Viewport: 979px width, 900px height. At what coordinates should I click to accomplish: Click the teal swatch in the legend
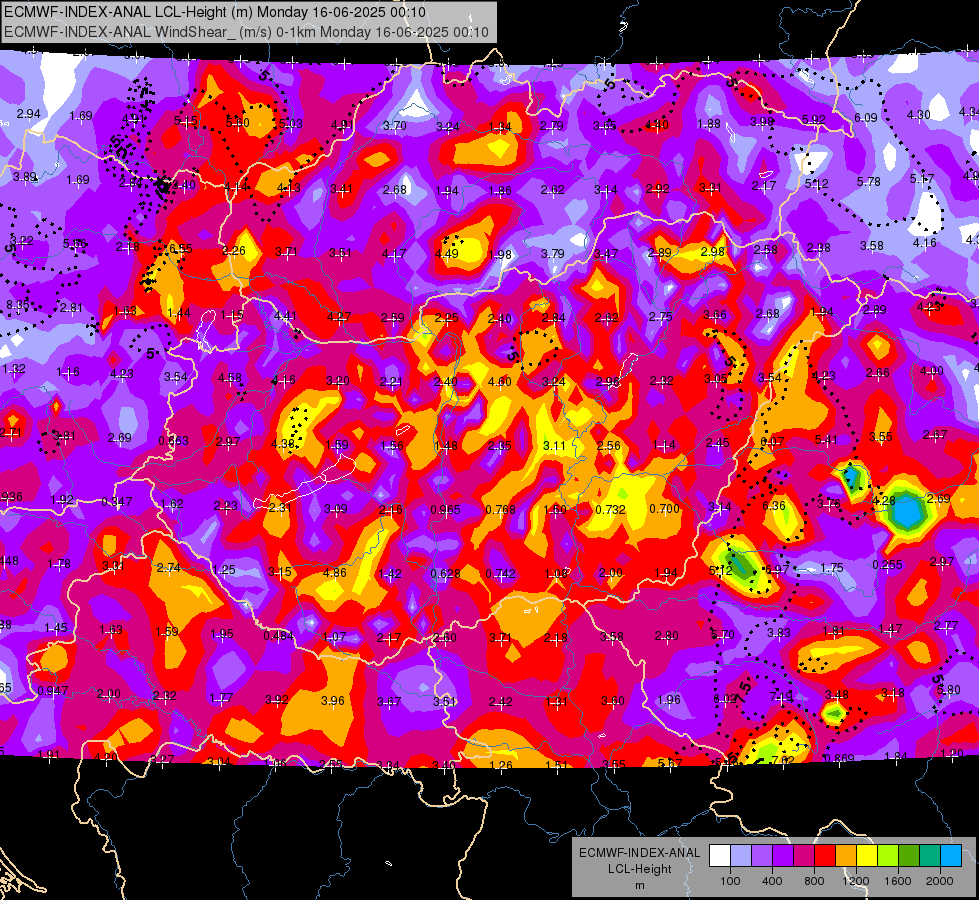(x=930, y=856)
